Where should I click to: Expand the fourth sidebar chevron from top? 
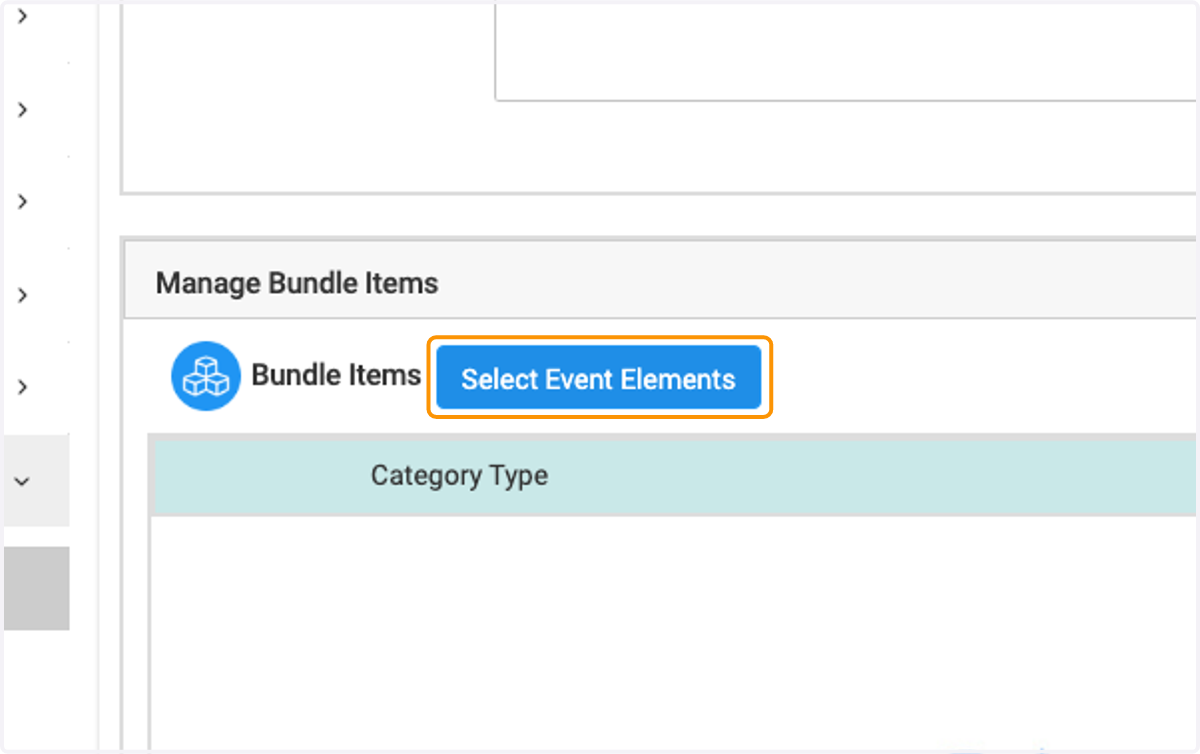pos(22,295)
